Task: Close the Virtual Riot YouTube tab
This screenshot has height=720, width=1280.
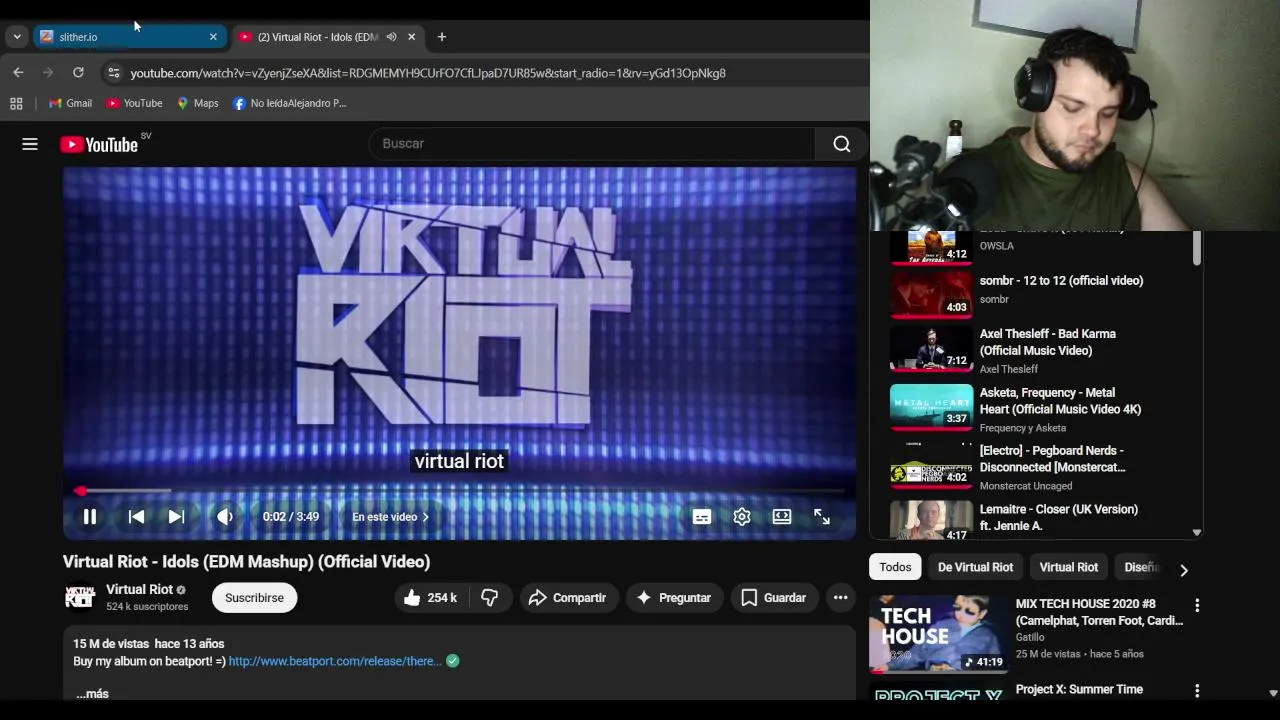Action: [x=411, y=37]
